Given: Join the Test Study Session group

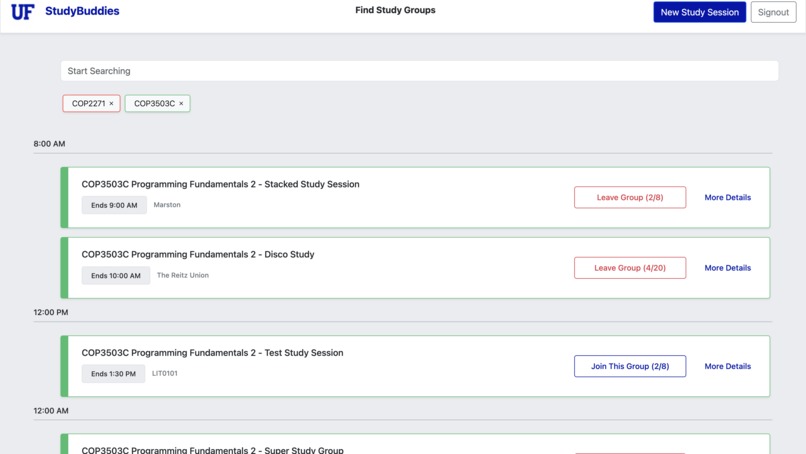Looking at the screenshot, I should [x=630, y=366].
